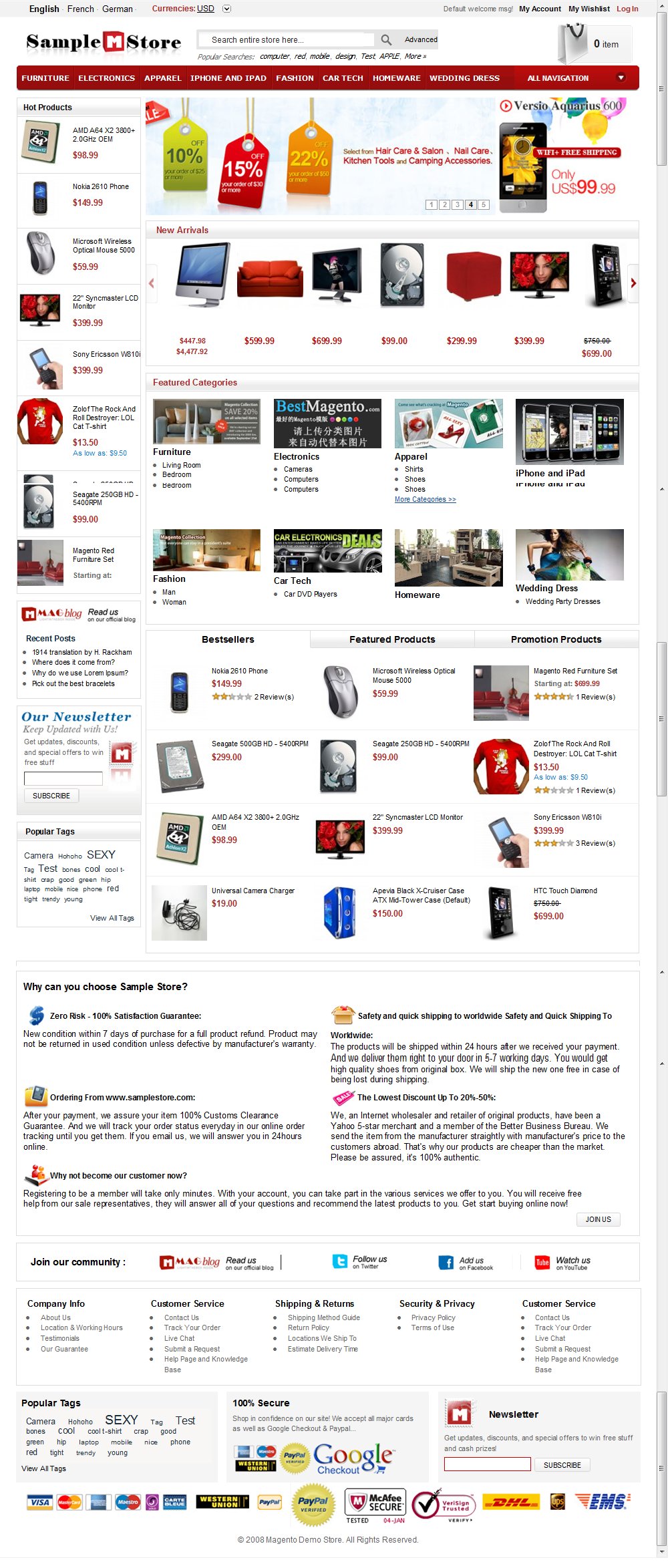Click the McAfee Secure badge
Viewport: 670px width, 1568px height.
tap(375, 1506)
